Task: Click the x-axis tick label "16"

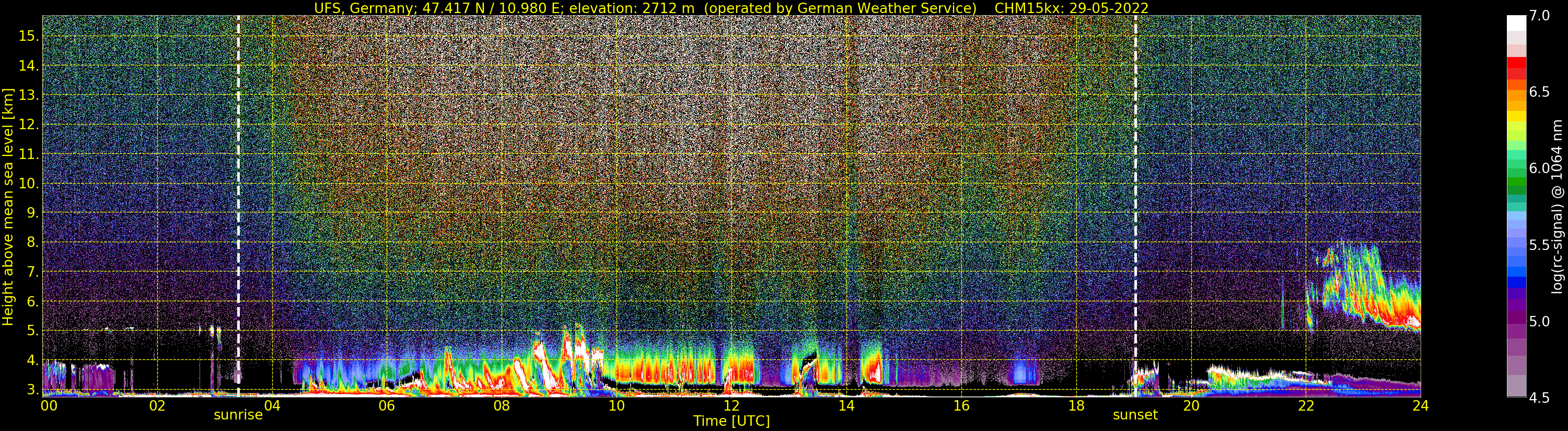Action: (961, 405)
